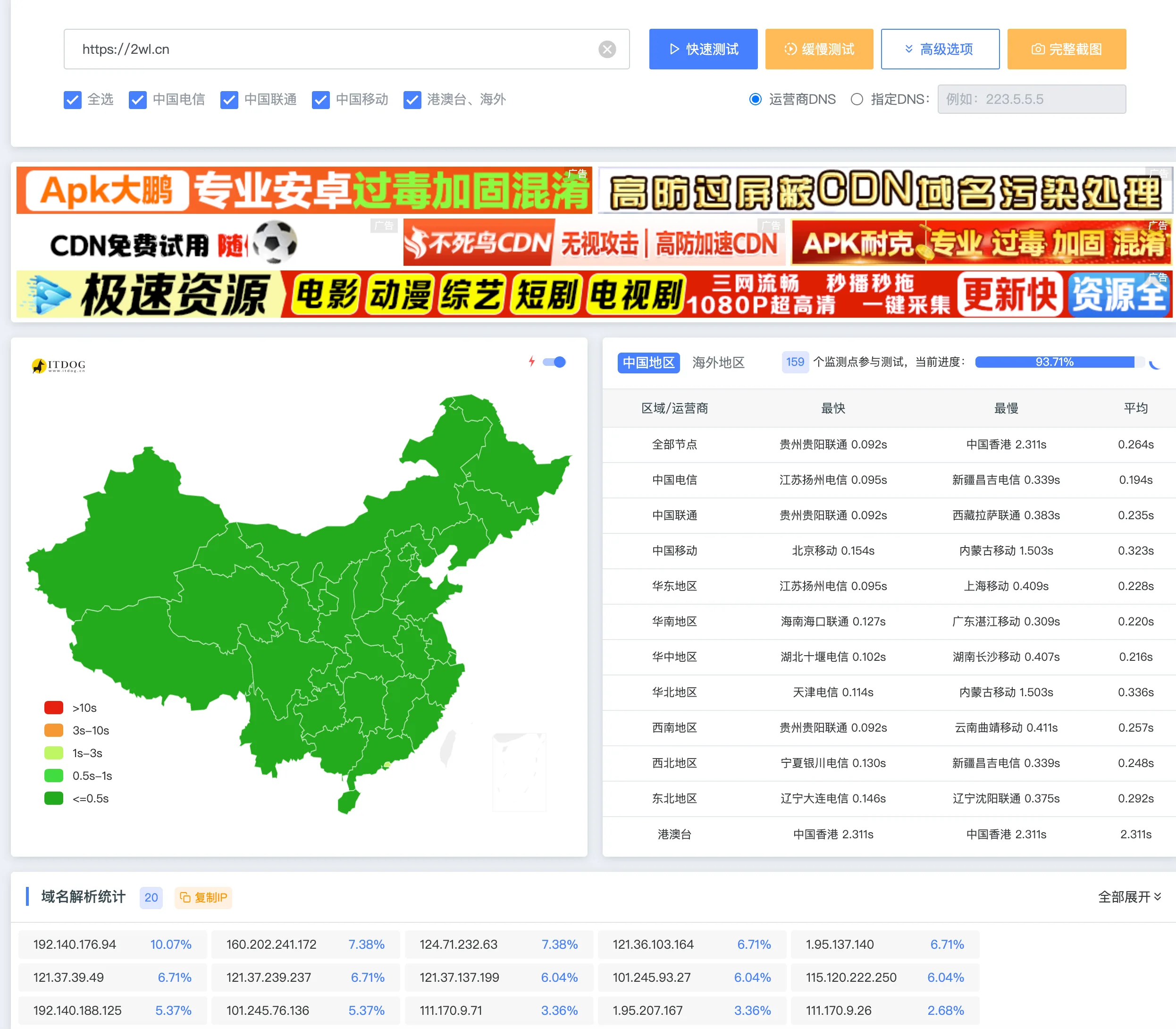This screenshot has width=1176, height=1029.
Task: Click the 区域/运营商 column header
Action: click(674, 408)
